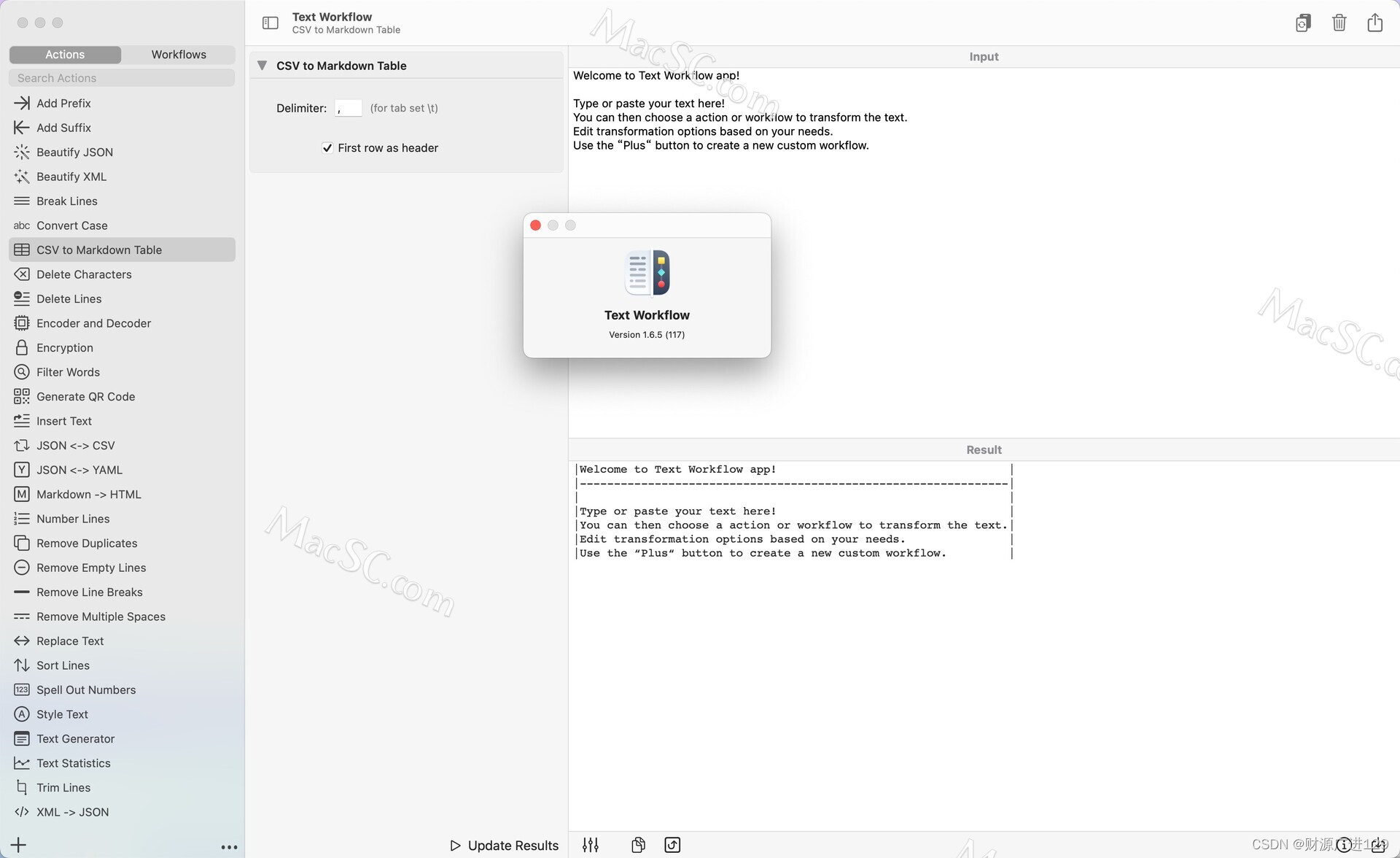Collapse the CSV to Markdown Table section
This screenshot has height=858, width=1400.
[x=262, y=66]
